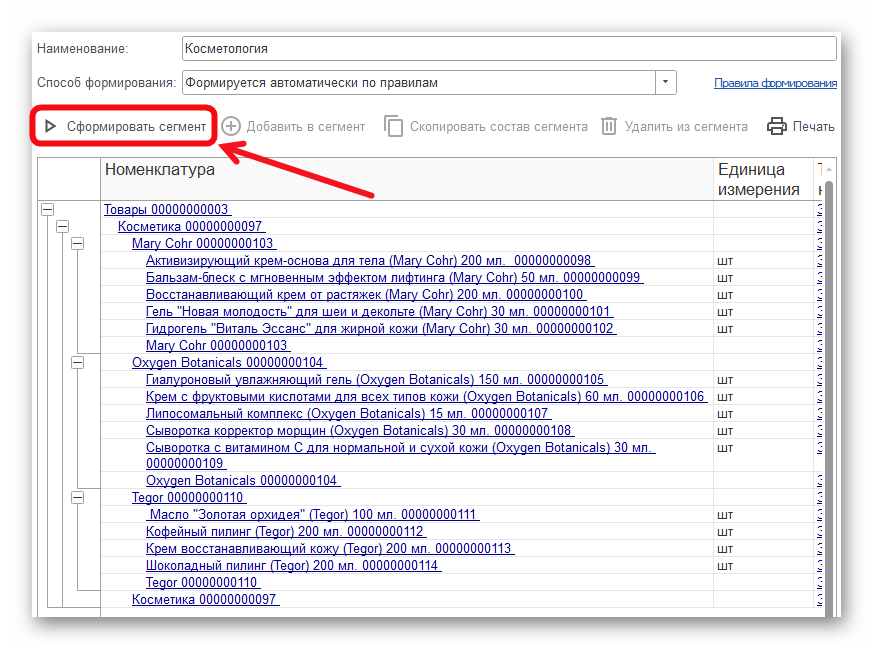Click the Сформировать сегмент play icon
Screen dimensions: 873x649
click(x=50, y=127)
